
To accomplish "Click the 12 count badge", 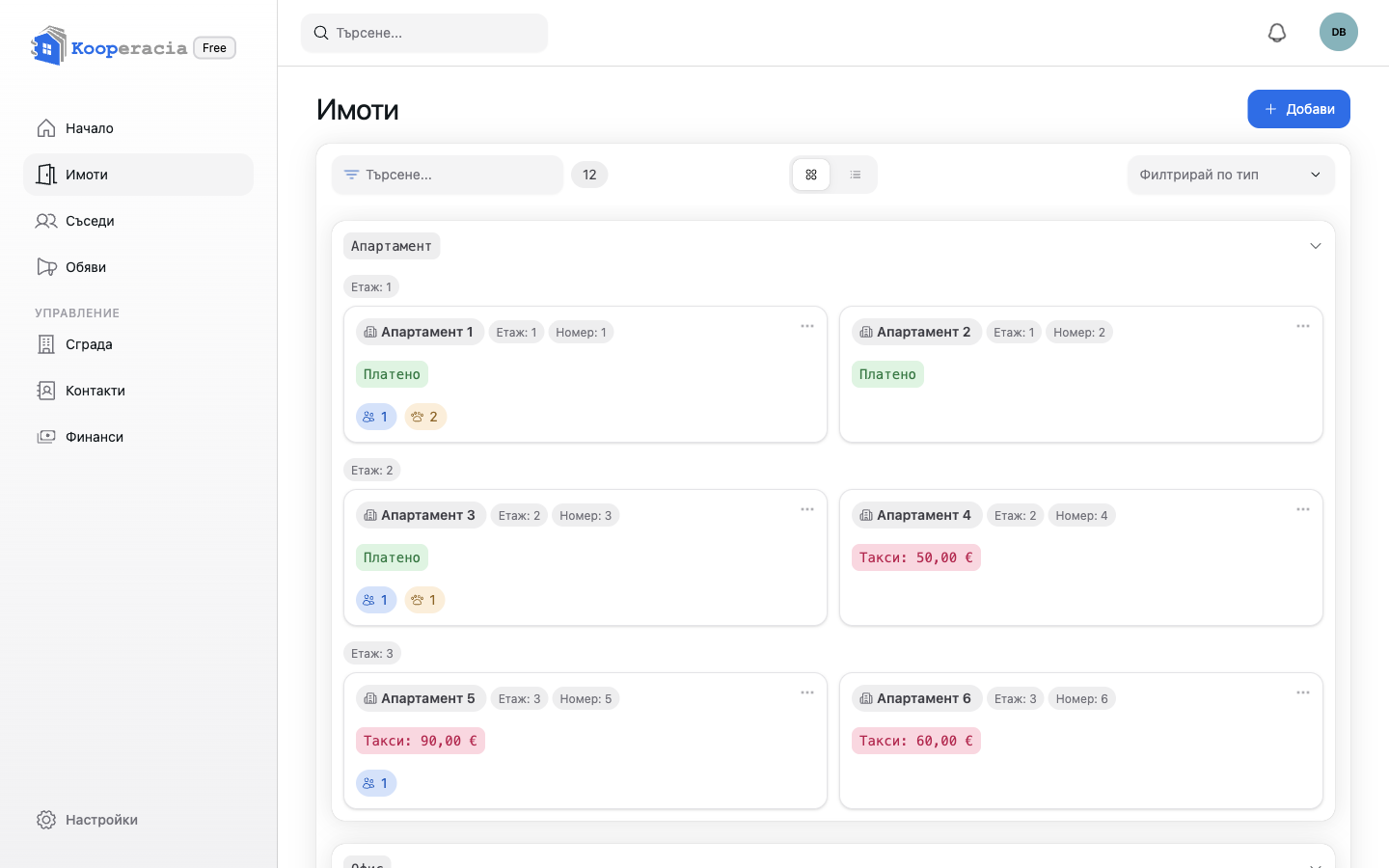I will (x=589, y=175).
